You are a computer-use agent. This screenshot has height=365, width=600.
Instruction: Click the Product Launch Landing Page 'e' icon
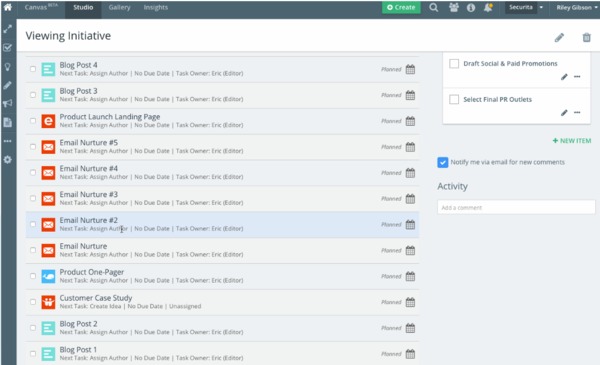(48, 121)
